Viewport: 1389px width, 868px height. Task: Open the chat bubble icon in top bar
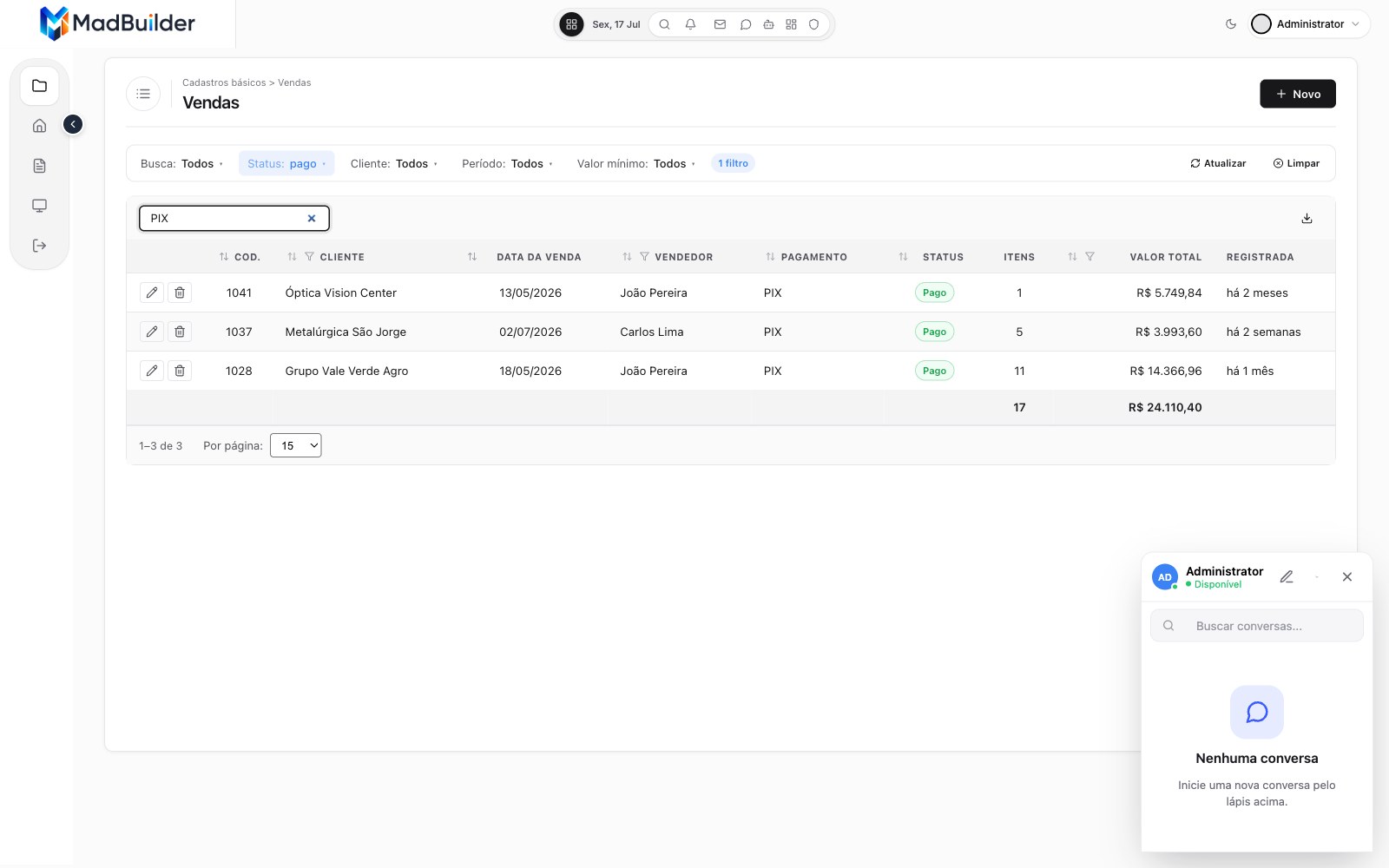745,24
